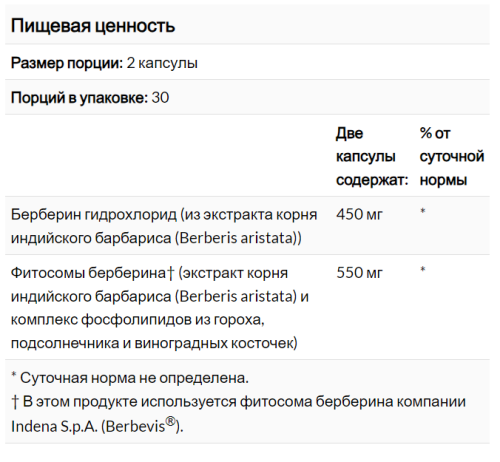Image resolution: width=500 pixels, height=462 pixels.
Task: Select the 'Размер порции' label
Action: click(x=67, y=63)
